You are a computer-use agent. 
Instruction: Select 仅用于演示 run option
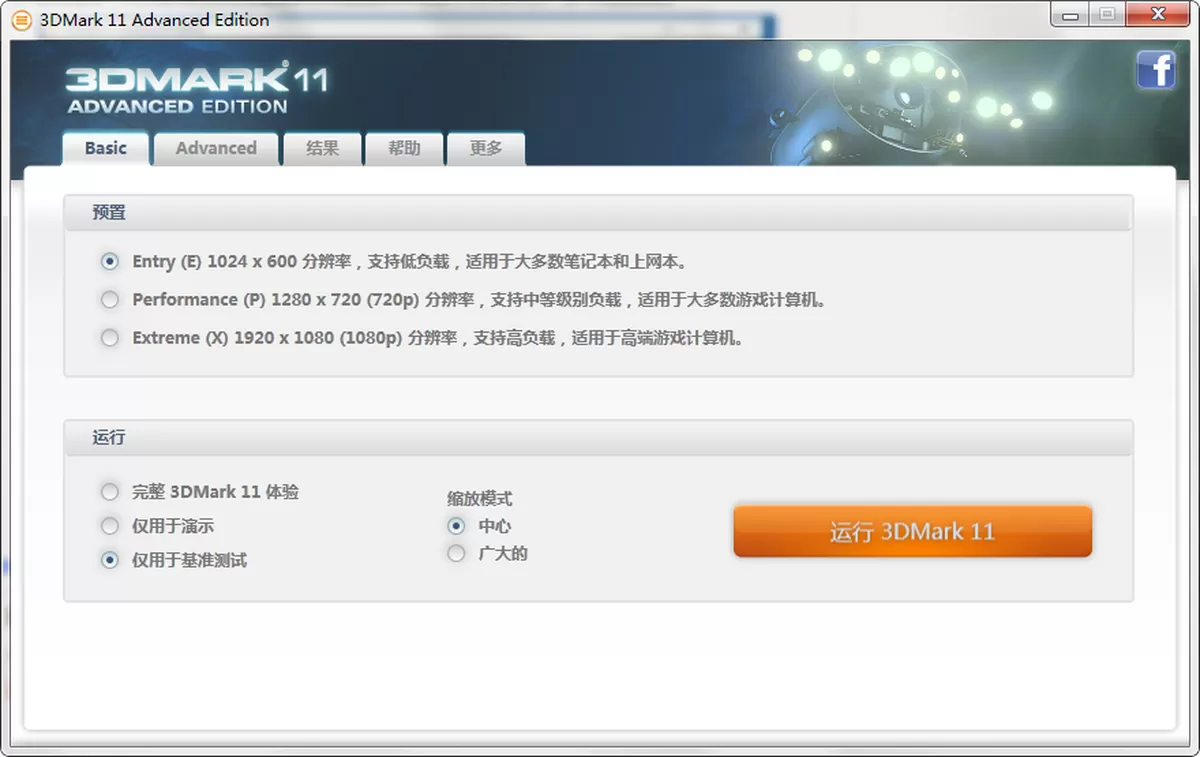click(x=109, y=525)
